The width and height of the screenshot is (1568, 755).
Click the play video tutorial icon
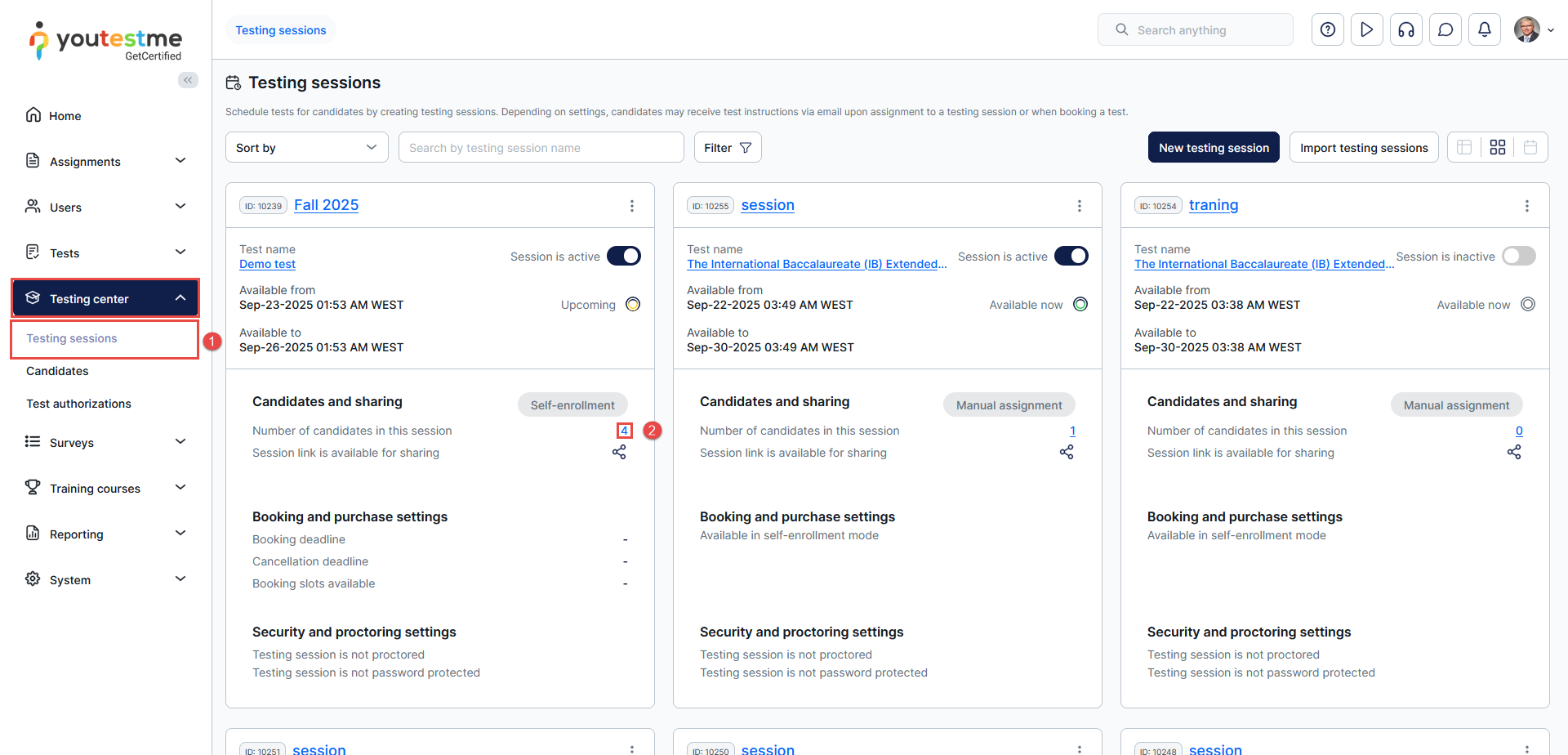(x=1366, y=30)
